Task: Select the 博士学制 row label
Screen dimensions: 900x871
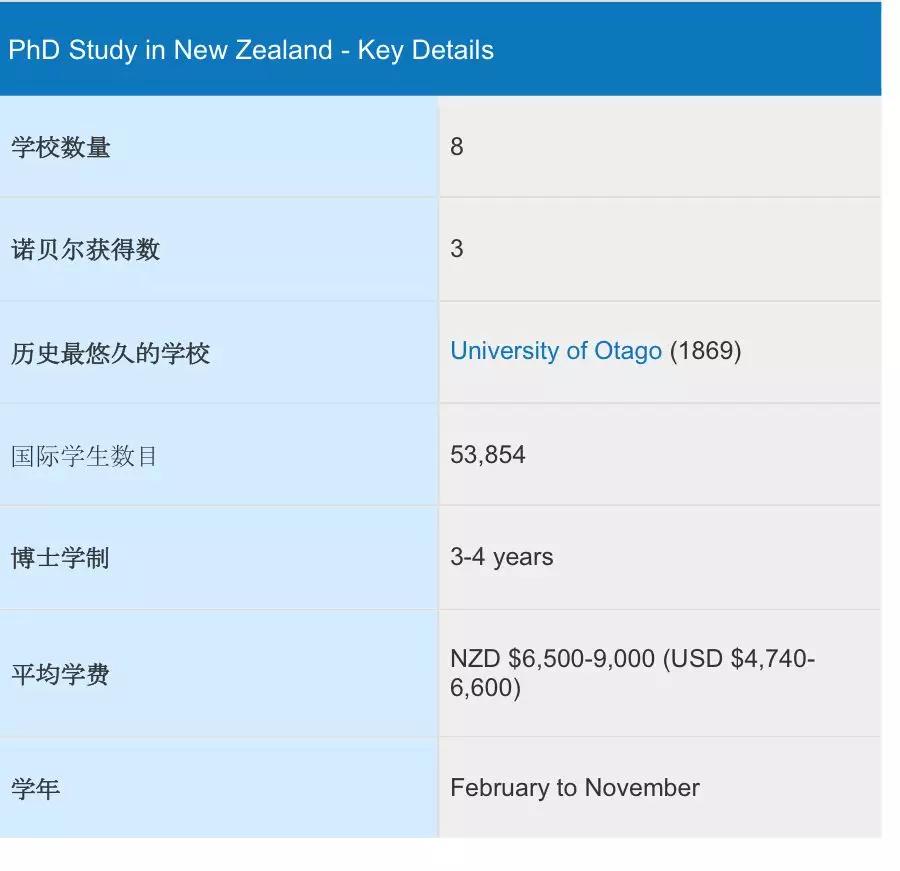Action: 60,558
